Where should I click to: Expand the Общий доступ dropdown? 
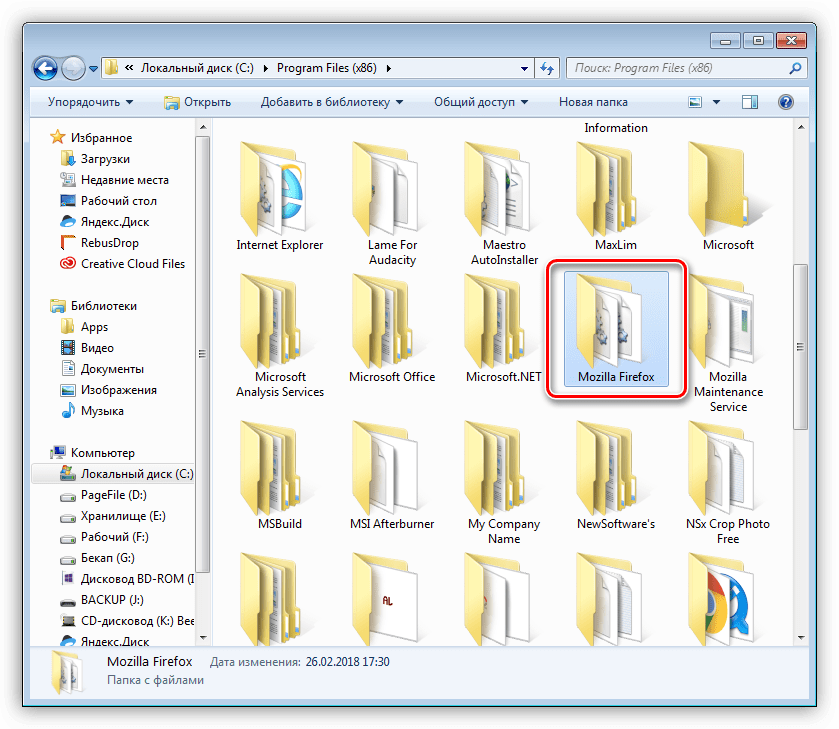point(481,102)
